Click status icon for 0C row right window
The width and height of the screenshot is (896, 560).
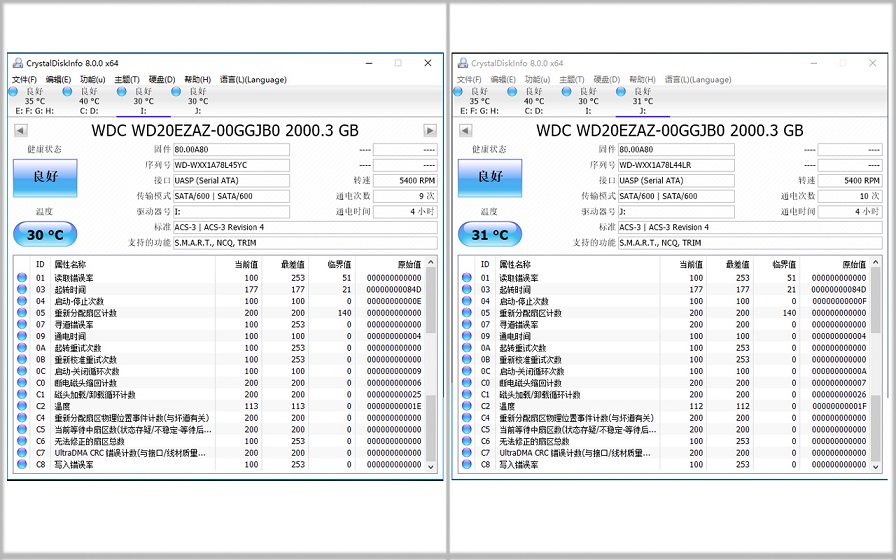[467, 371]
